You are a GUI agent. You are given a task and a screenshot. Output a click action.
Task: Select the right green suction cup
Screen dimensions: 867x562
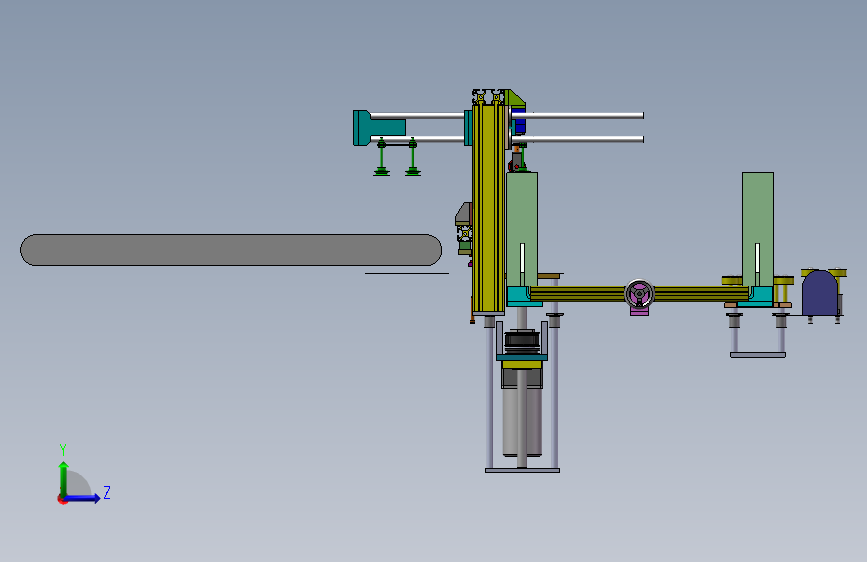click(412, 159)
